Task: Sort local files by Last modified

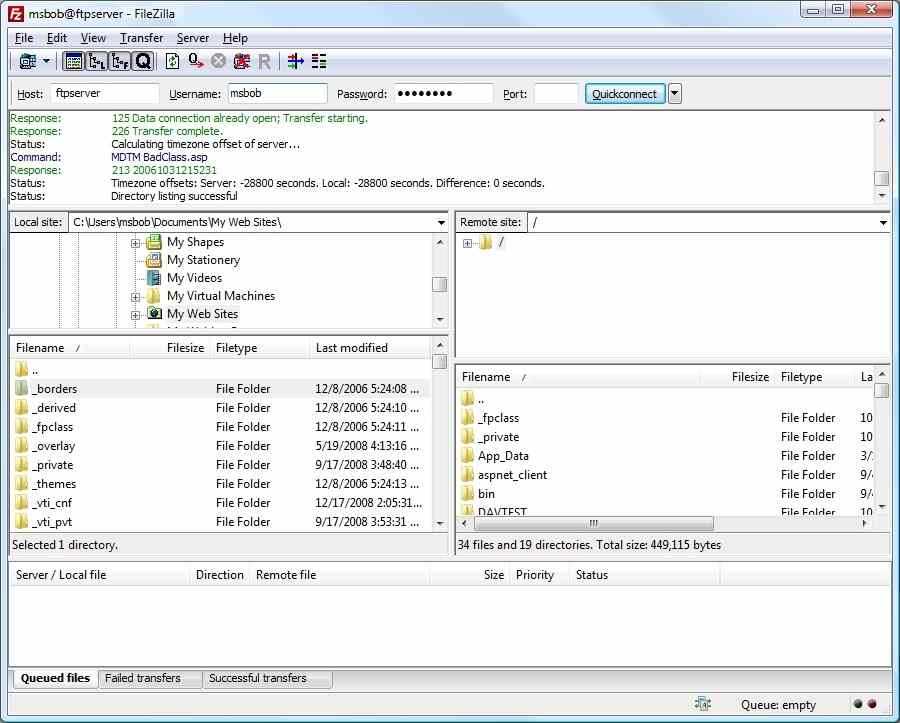Action: pos(370,348)
